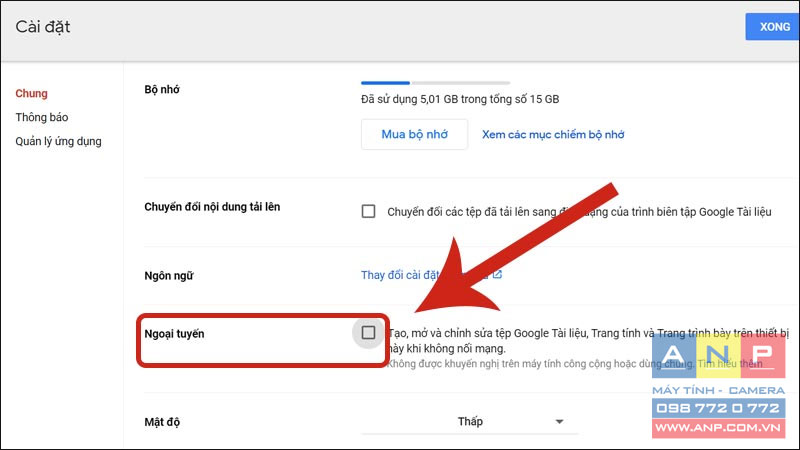Click the XONG button
Viewport: 800px width, 450px height.
(772, 27)
